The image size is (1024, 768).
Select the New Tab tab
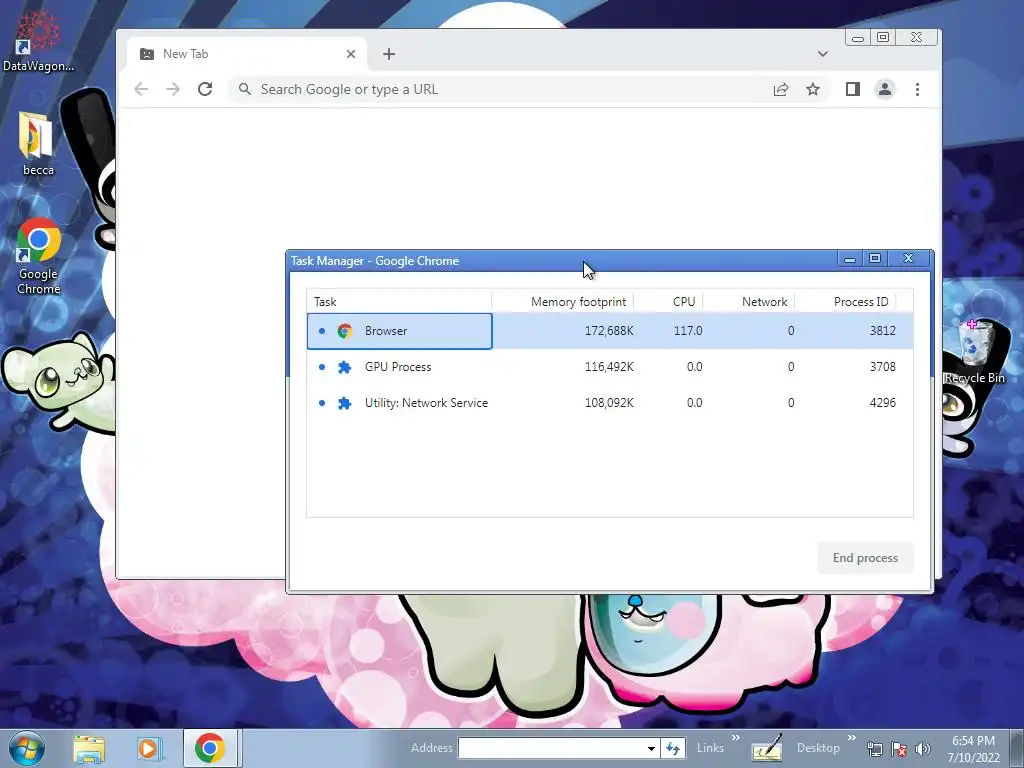[247, 54]
